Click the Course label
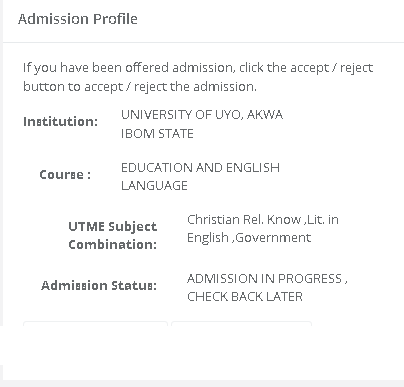 [65, 174]
